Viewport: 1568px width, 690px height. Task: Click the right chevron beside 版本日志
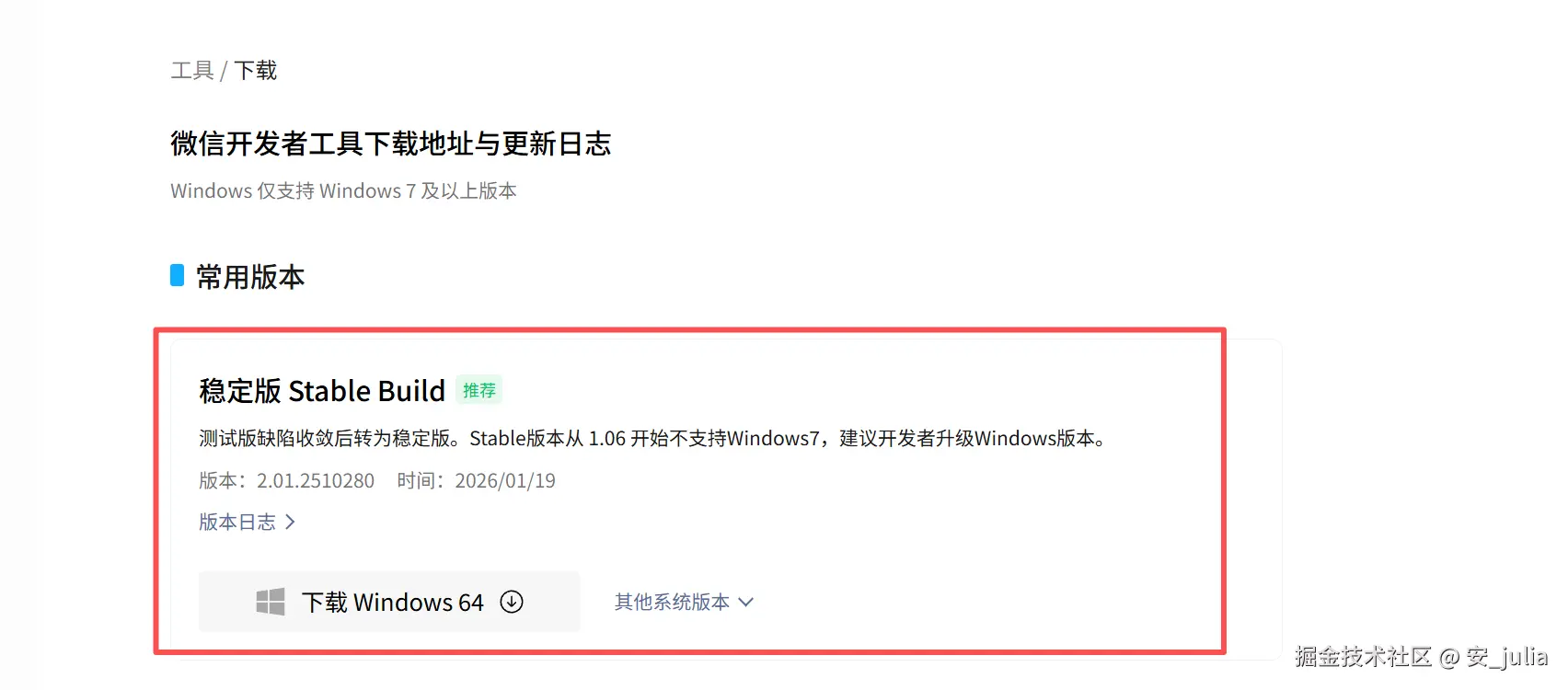coord(290,522)
